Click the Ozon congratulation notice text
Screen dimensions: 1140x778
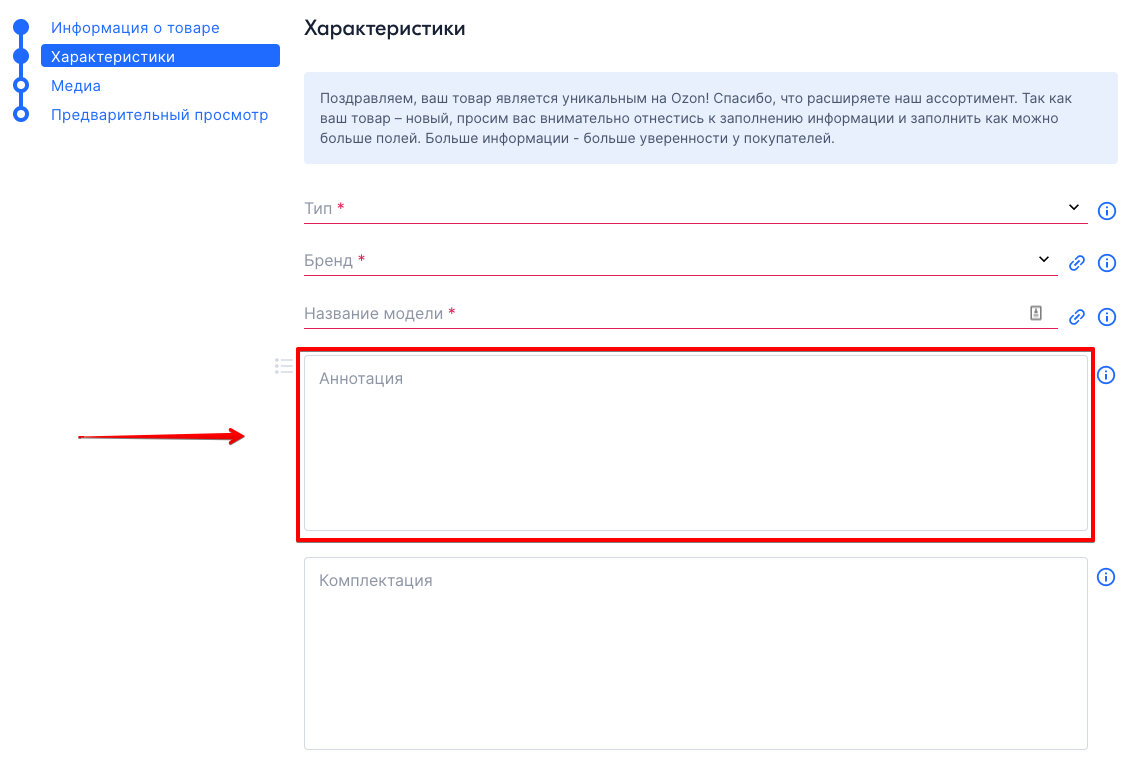[x=695, y=118]
